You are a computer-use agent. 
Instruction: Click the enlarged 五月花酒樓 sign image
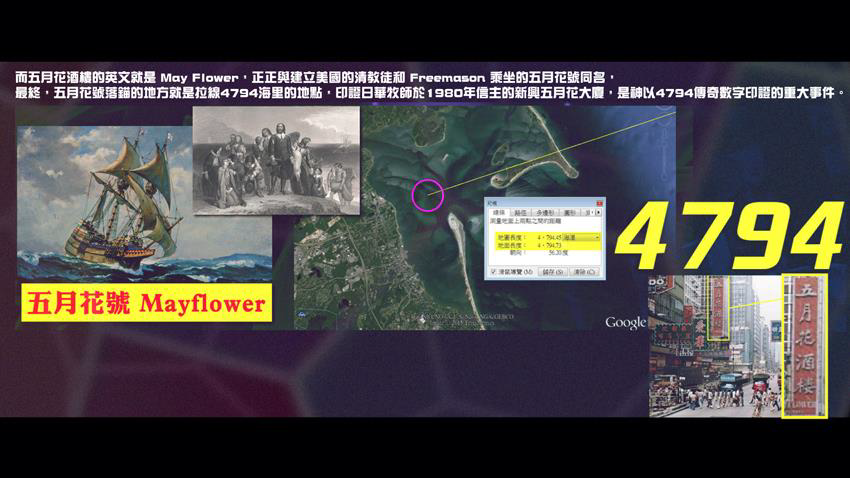click(804, 346)
